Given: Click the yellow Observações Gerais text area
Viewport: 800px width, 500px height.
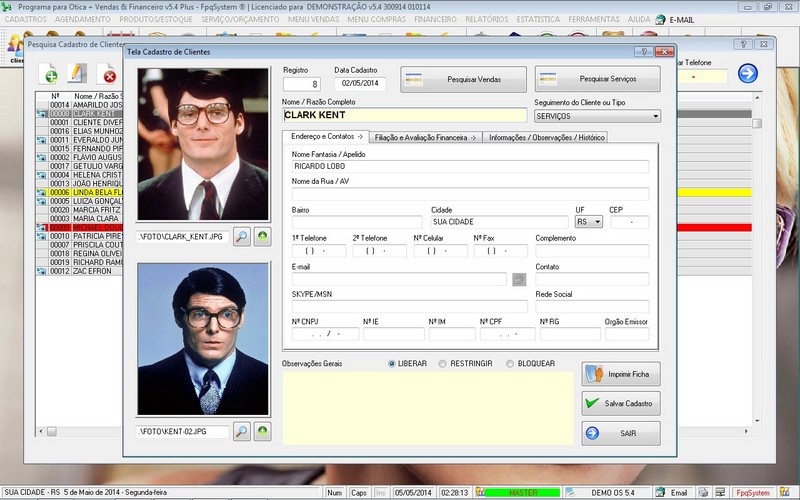Looking at the screenshot, I should pyautogui.click(x=428, y=408).
